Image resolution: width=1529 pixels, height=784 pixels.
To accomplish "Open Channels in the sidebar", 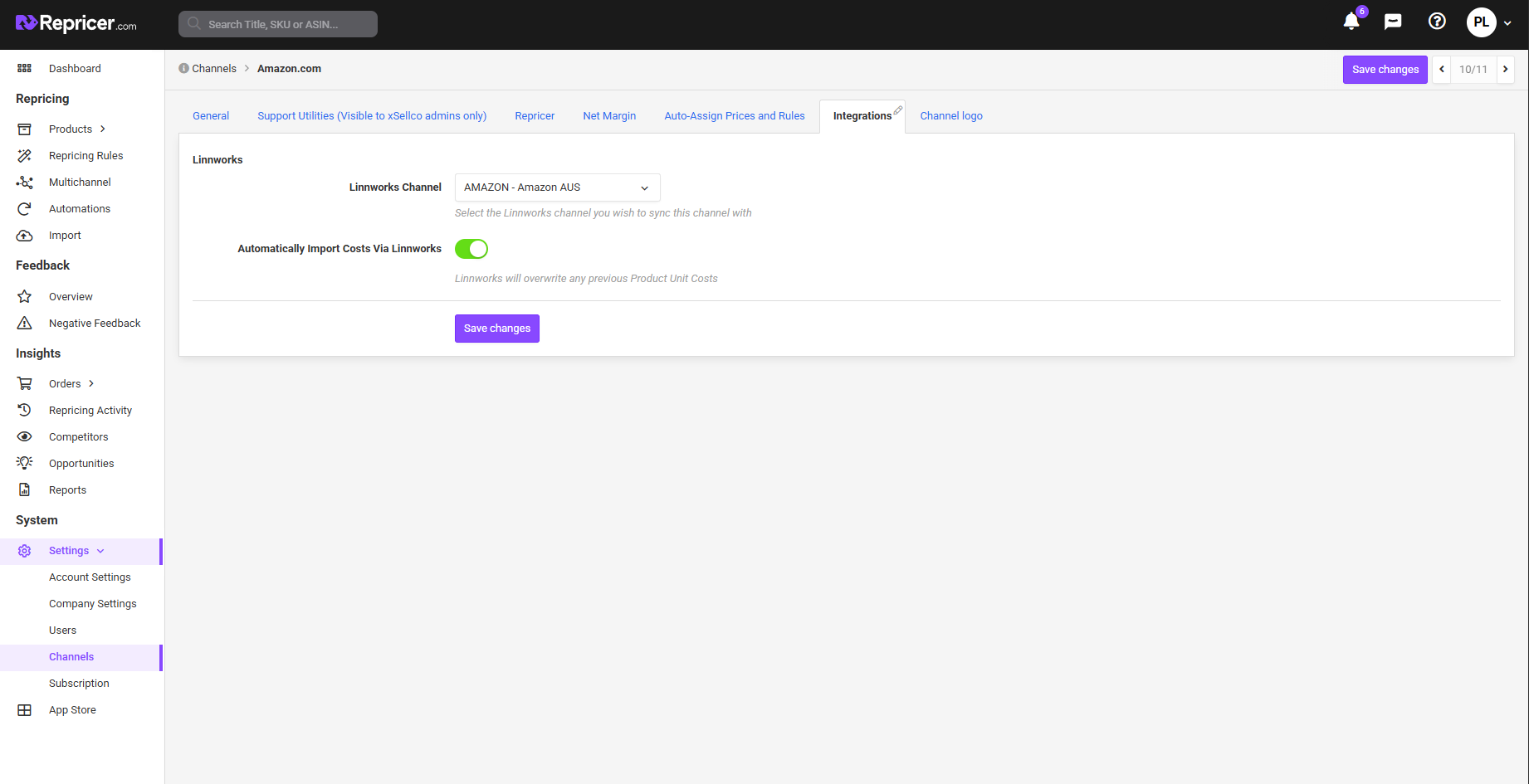I will (71, 657).
